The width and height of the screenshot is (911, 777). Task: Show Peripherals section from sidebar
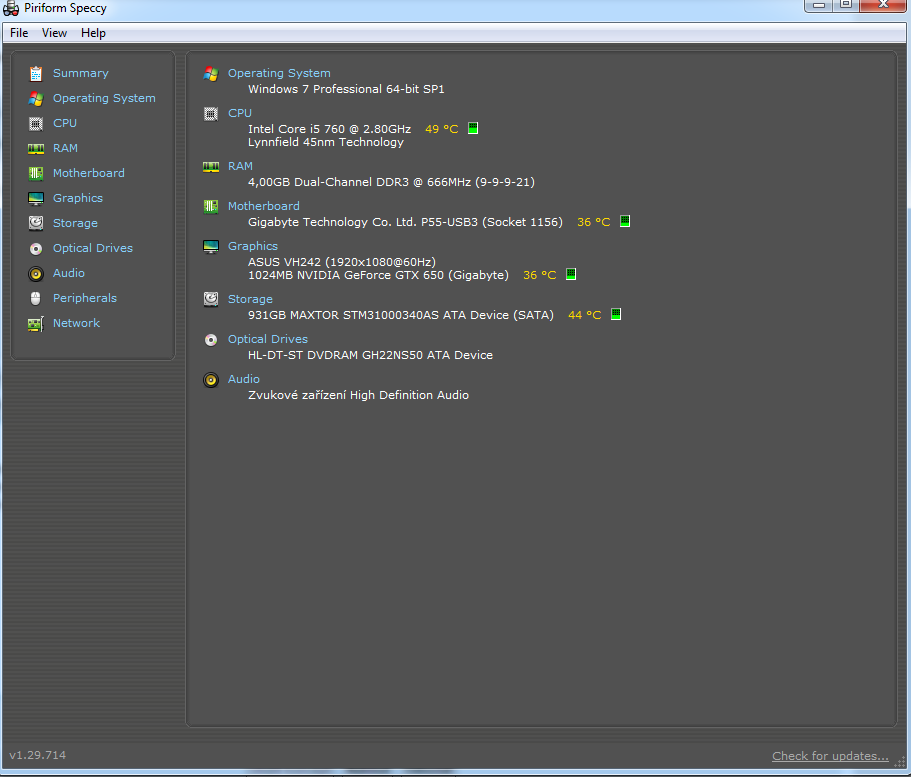tap(85, 298)
